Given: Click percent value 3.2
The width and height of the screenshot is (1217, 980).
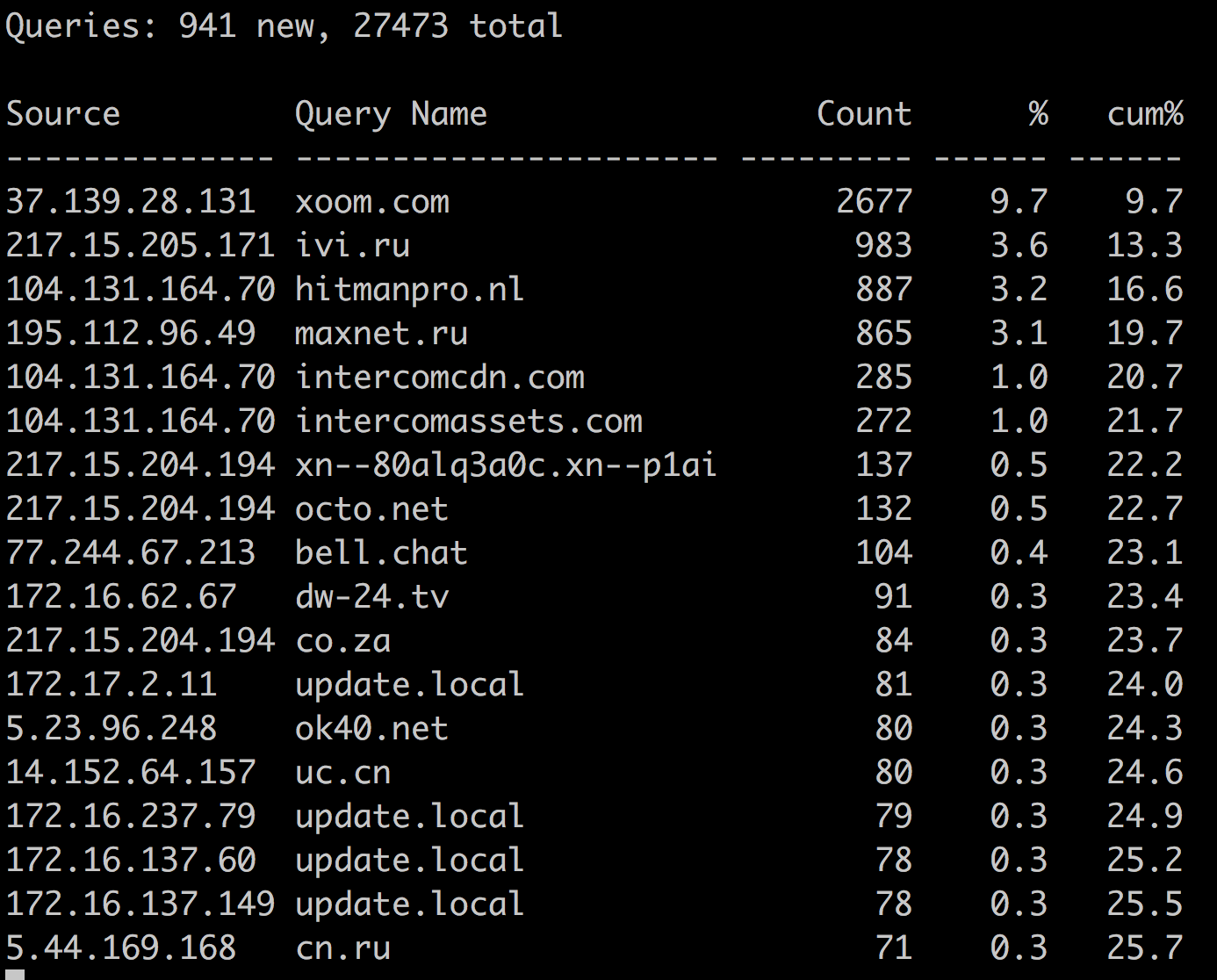Looking at the screenshot, I should (x=1019, y=290).
